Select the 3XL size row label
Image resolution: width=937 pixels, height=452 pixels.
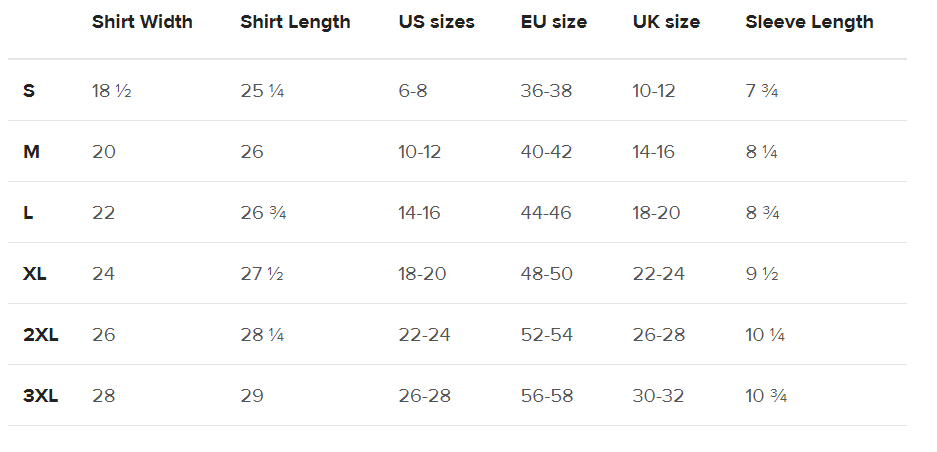pos(40,396)
